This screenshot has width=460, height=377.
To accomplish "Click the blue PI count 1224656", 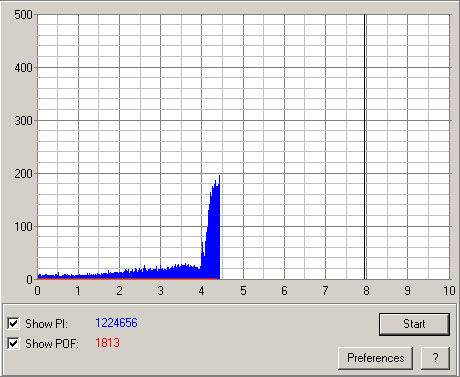I will (116, 323).
